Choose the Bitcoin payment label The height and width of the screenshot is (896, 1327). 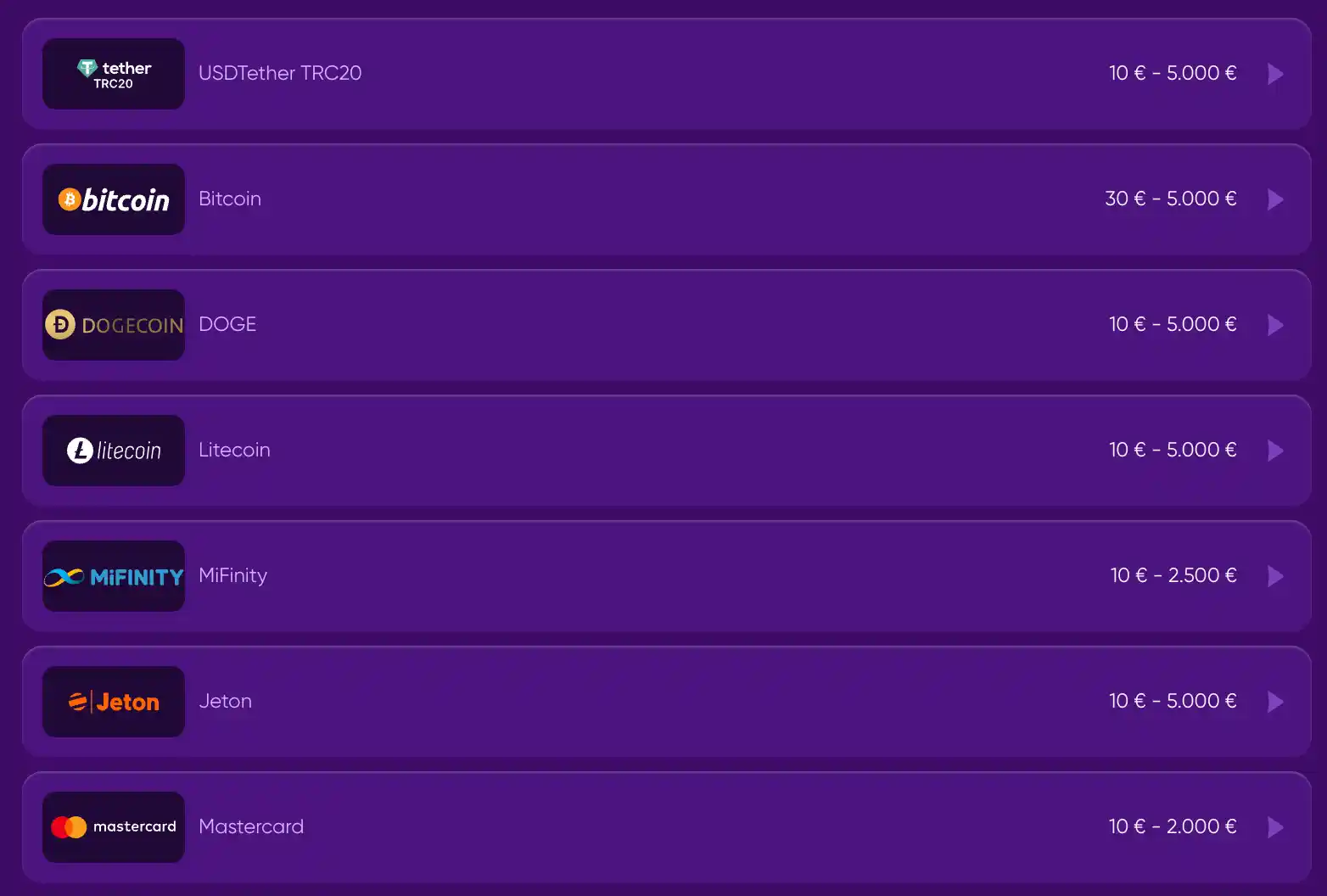(x=230, y=199)
